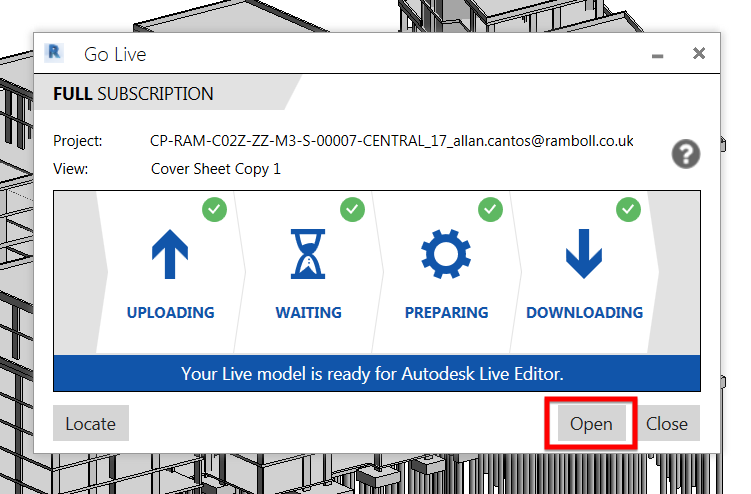Select the Waiting hourglass icon
Image resolution: width=751 pixels, height=494 pixels.
tap(308, 254)
